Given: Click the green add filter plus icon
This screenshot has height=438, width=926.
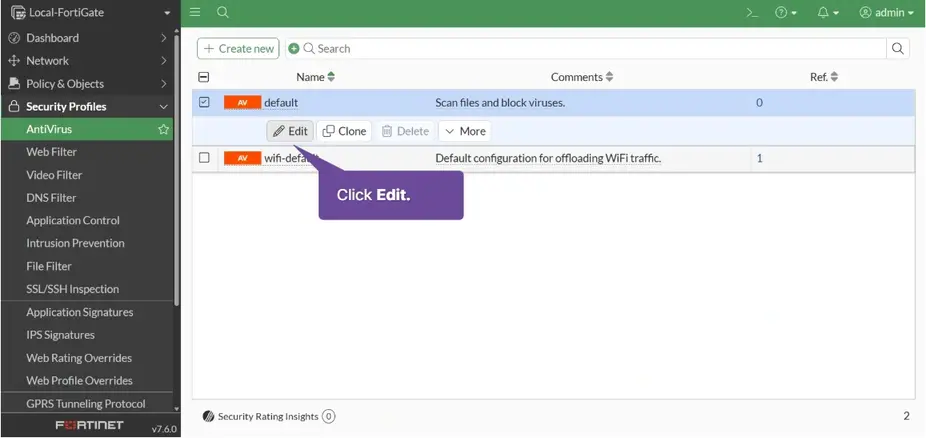Looking at the screenshot, I should click(294, 48).
